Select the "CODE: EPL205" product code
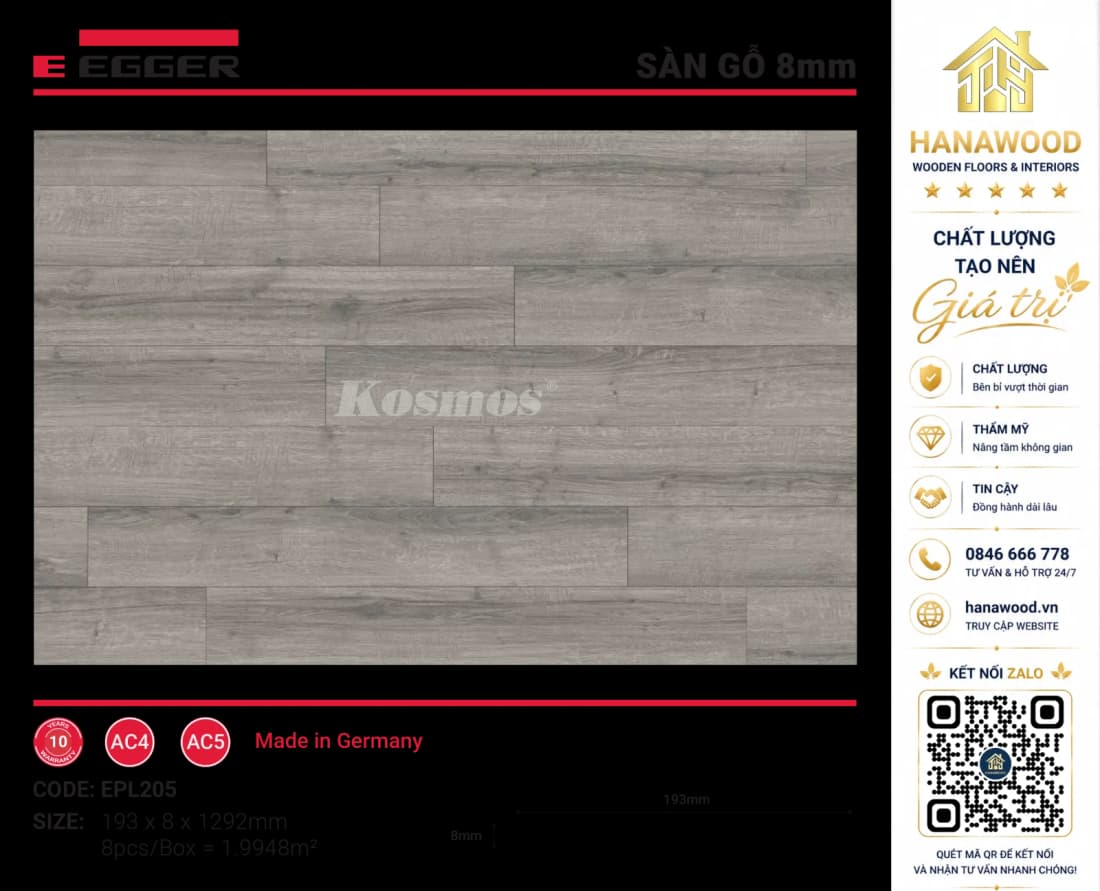The width and height of the screenshot is (1100, 891). tap(105, 789)
